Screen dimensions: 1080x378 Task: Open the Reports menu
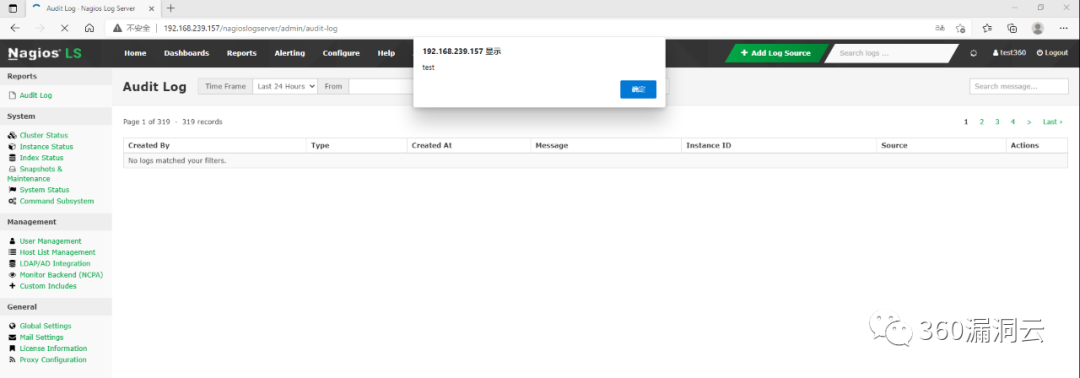tap(241, 53)
